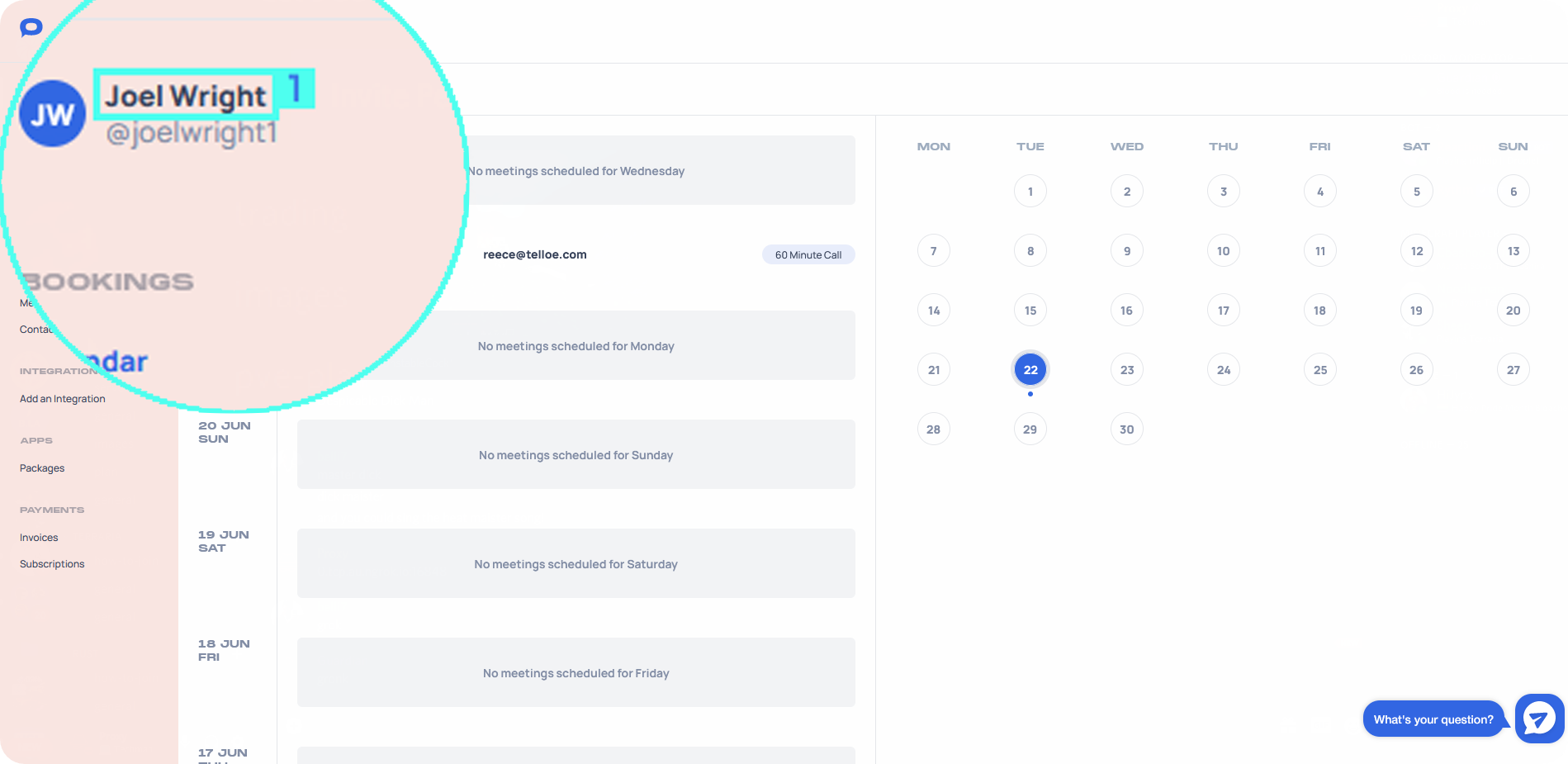Select day 24 in the calendar
Image resolution: width=1568 pixels, height=764 pixels.
(x=1224, y=370)
